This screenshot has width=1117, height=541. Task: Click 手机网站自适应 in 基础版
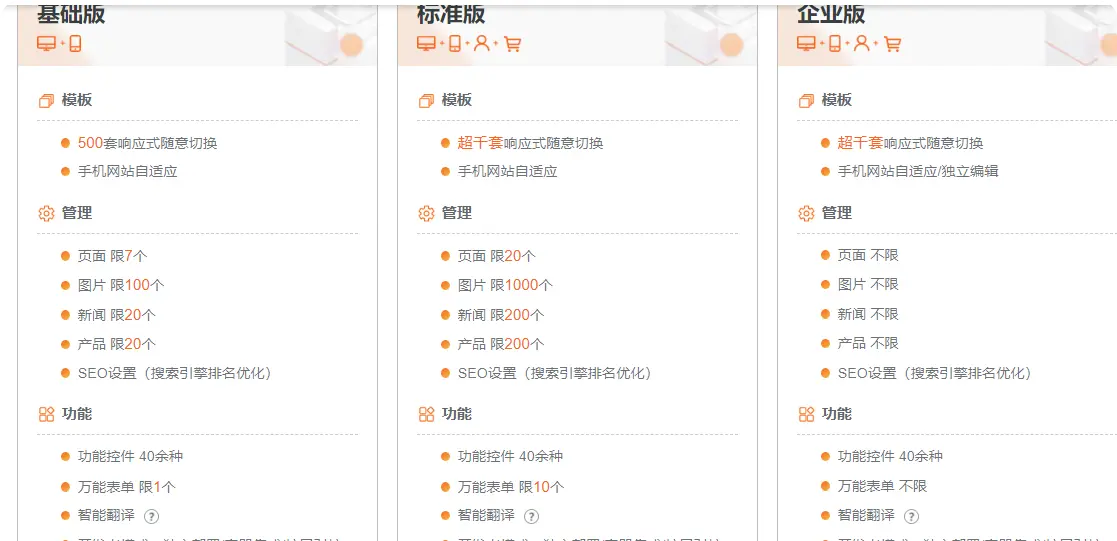(128, 172)
